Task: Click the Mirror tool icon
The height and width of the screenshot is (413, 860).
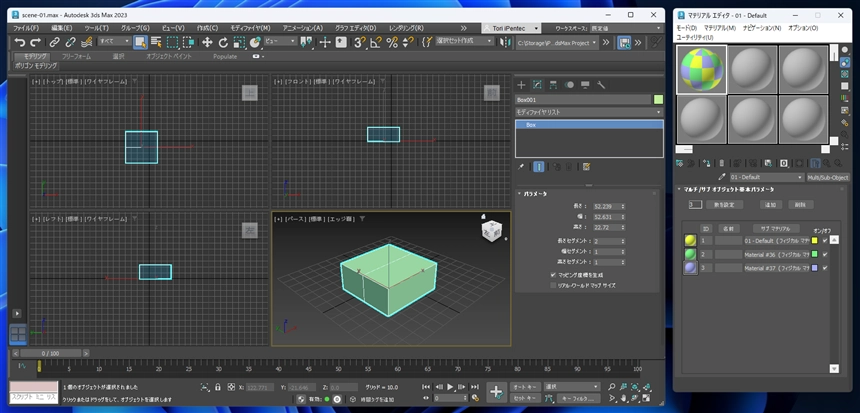Action: pyautogui.click(x=505, y=42)
